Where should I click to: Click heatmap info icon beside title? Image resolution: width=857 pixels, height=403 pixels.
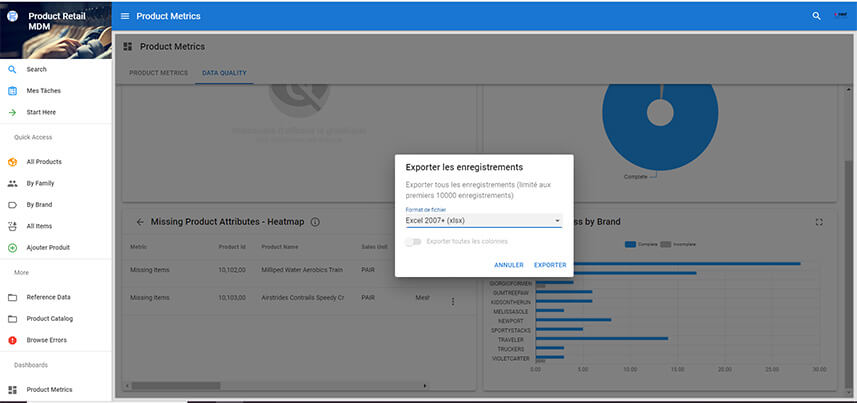point(315,222)
